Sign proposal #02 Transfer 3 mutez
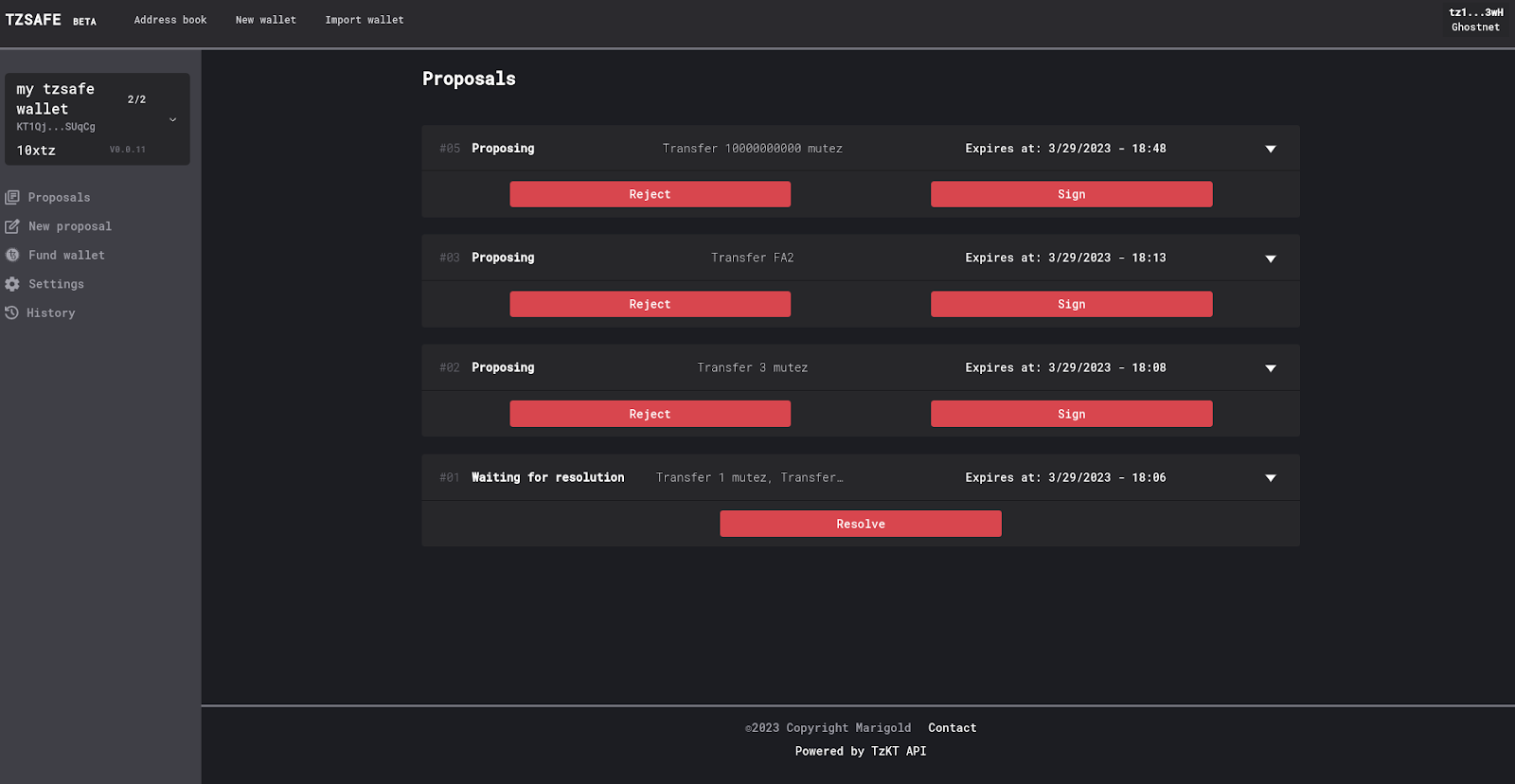1515x784 pixels. point(1072,414)
